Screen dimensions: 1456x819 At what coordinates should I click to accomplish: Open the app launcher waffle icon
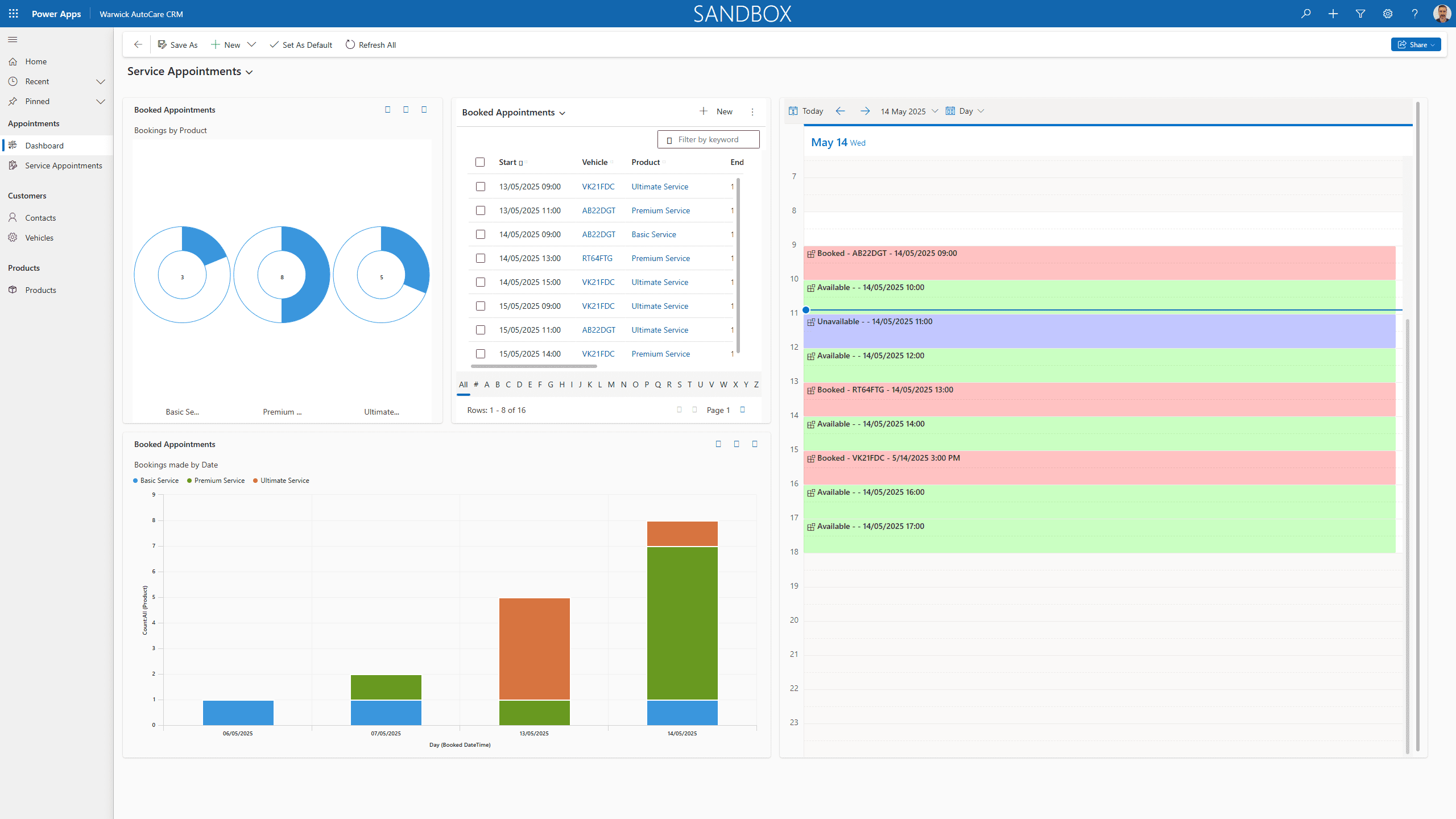click(14, 14)
